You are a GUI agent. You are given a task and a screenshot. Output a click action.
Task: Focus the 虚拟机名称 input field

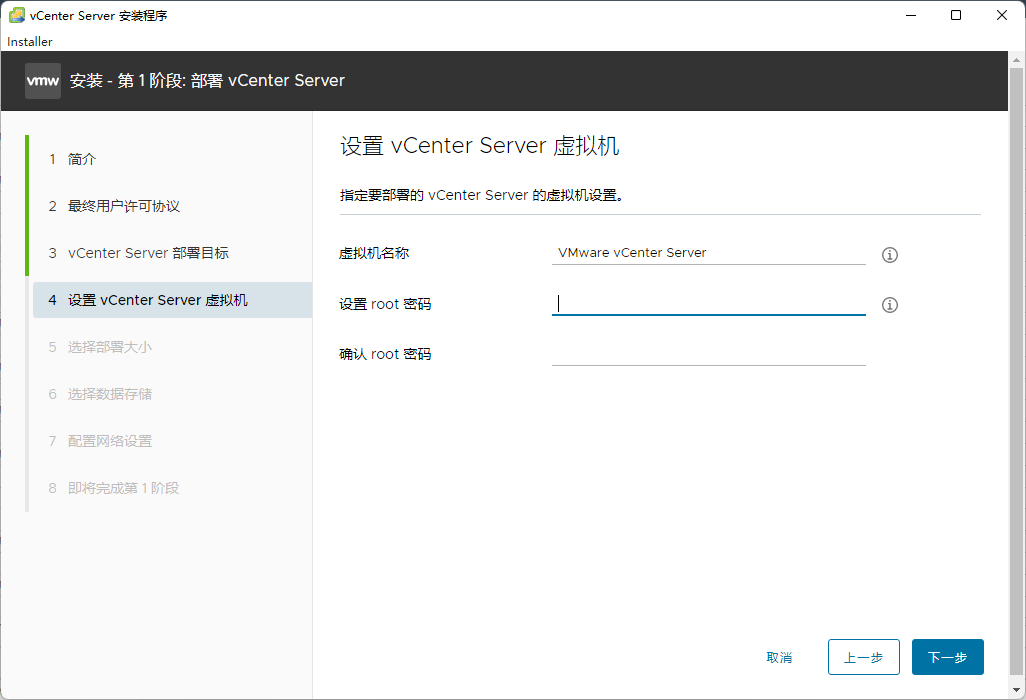click(x=709, y=253)
